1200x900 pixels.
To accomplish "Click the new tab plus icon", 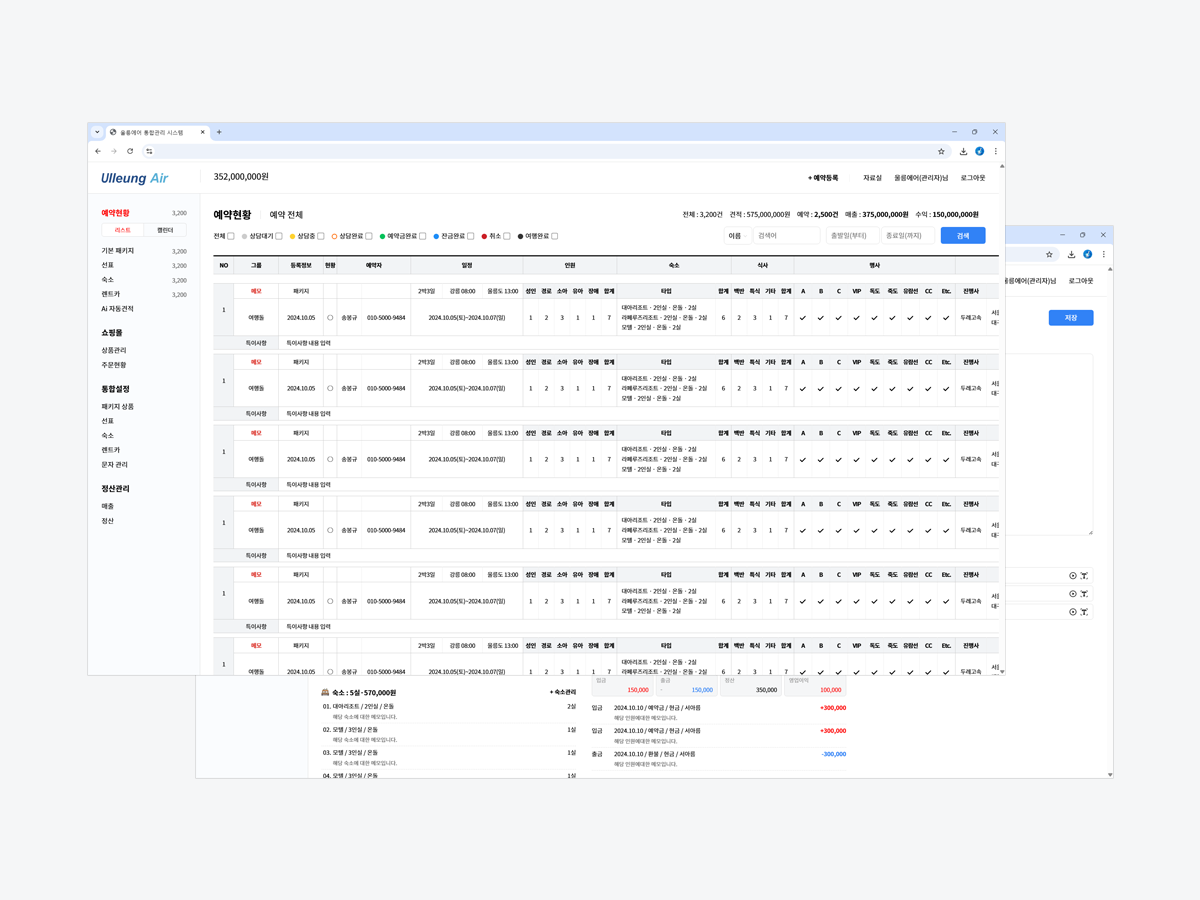I will click(219, 132).
